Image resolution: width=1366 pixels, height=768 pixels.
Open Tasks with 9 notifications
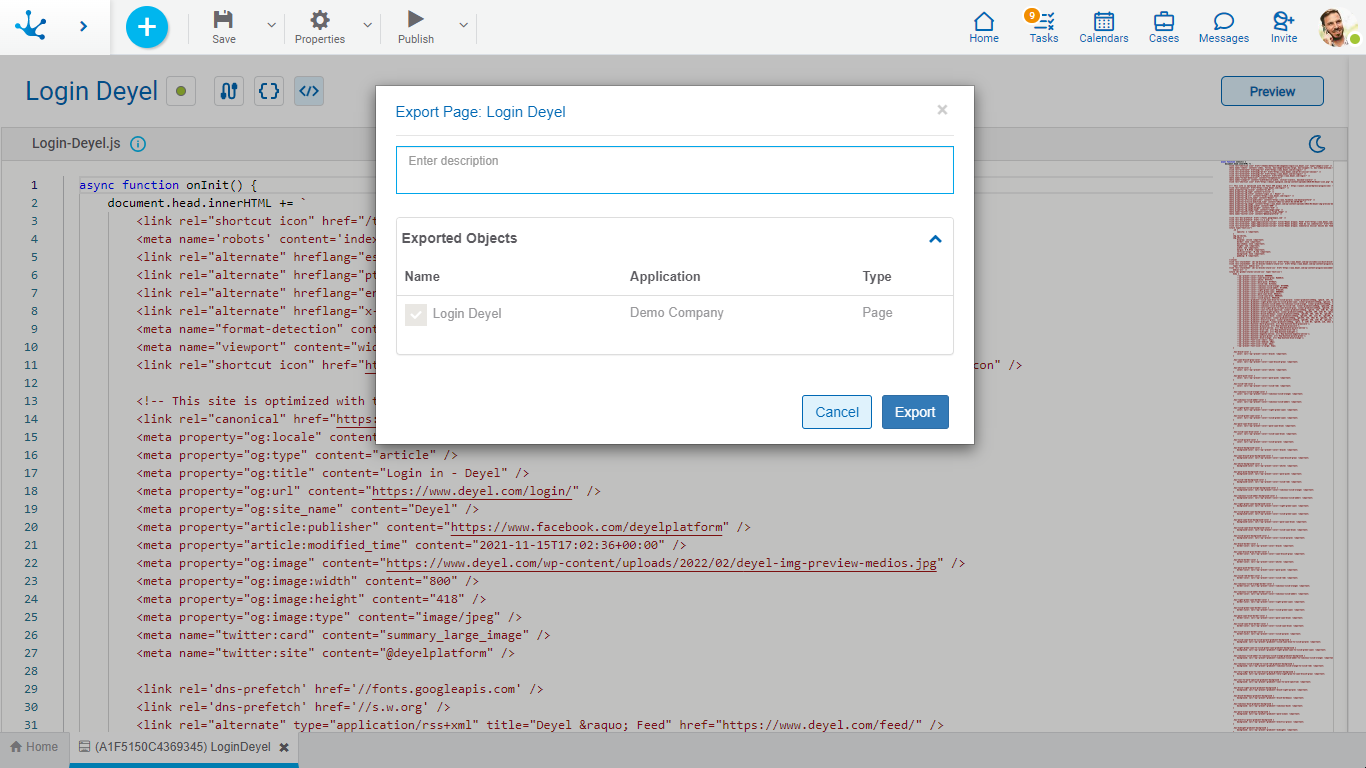1044,27
